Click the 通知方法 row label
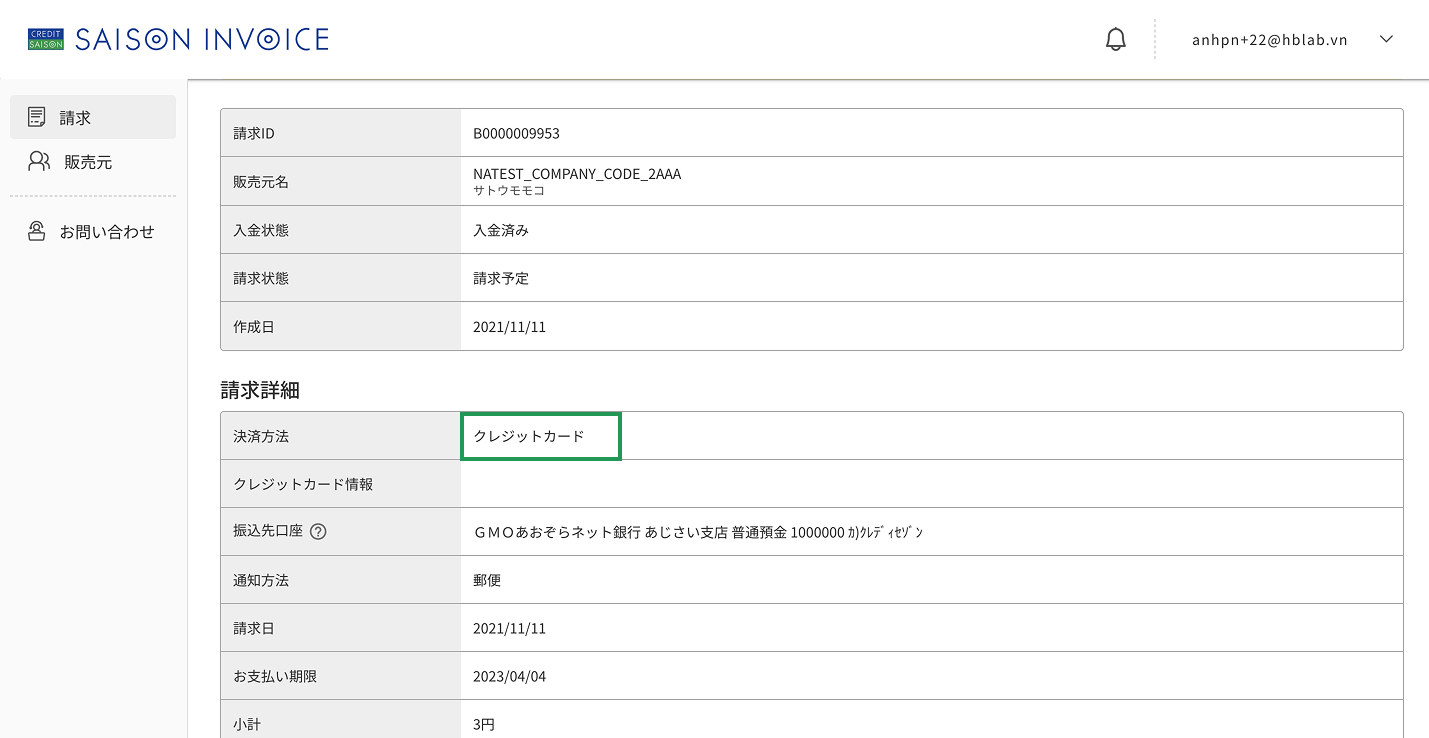The image size is (1429, 738). pyautogui.click(x=261, y=580)
